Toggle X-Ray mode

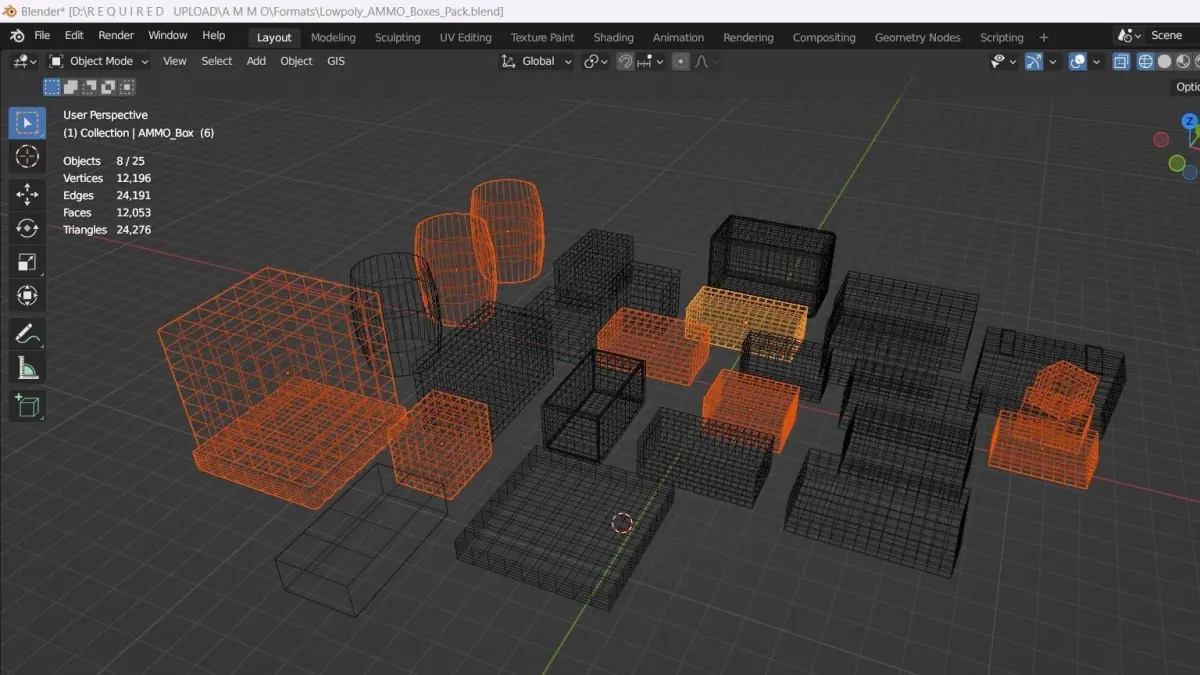click(x=1121, y=61)
